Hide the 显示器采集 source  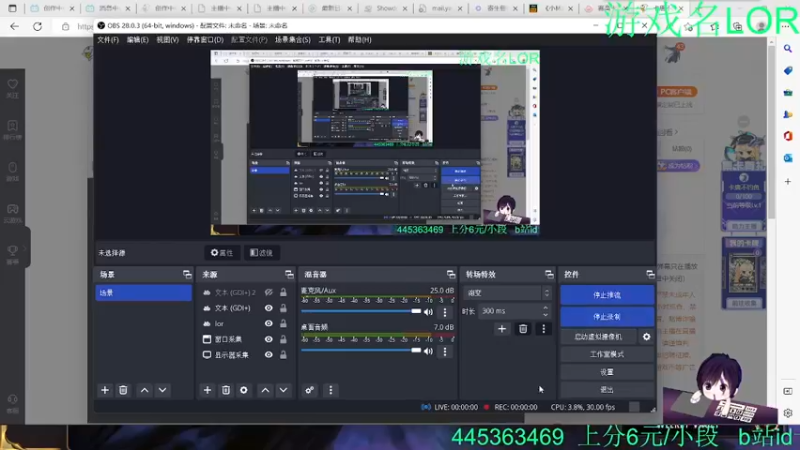tap(268, 355)
